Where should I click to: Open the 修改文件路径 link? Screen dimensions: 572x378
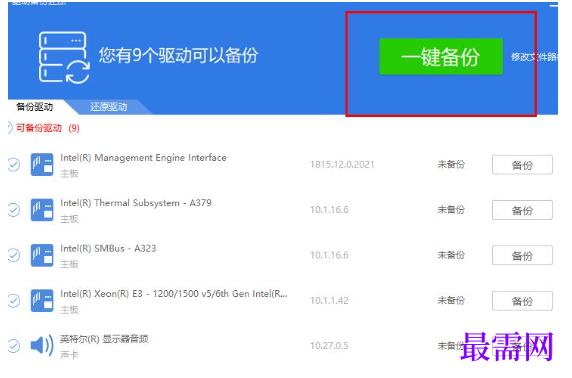pyautogui.click(x=534, y=57)
